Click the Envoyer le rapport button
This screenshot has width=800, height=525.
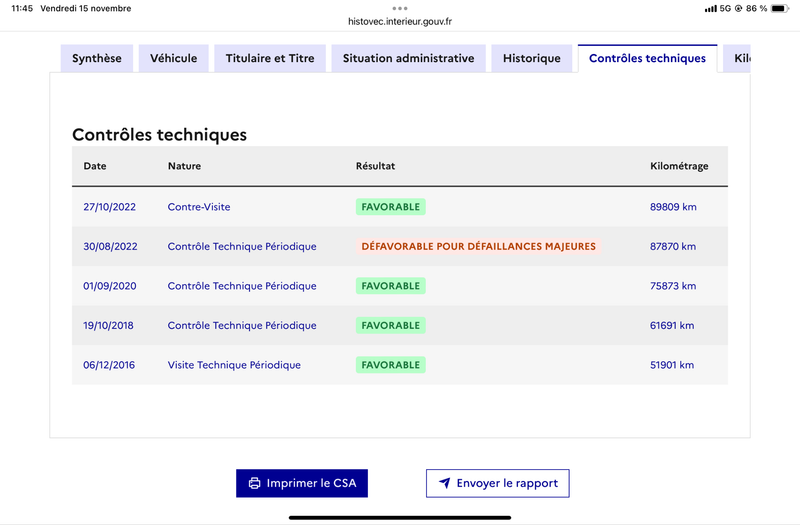pos(497,483)
